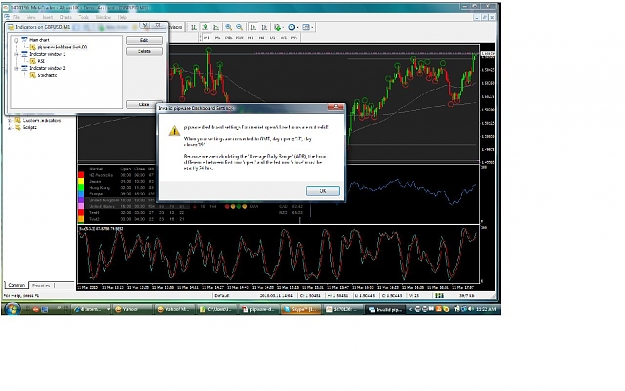
Task: Collapse the Main chart tree node
Action: [x=16, y=40]
